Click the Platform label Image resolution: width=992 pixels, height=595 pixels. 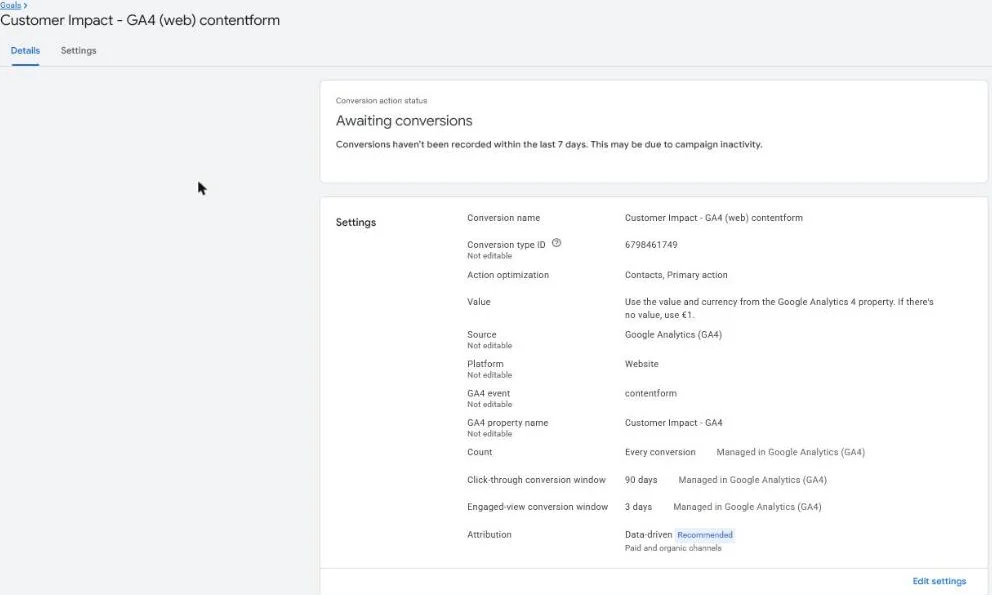point(485,364)
